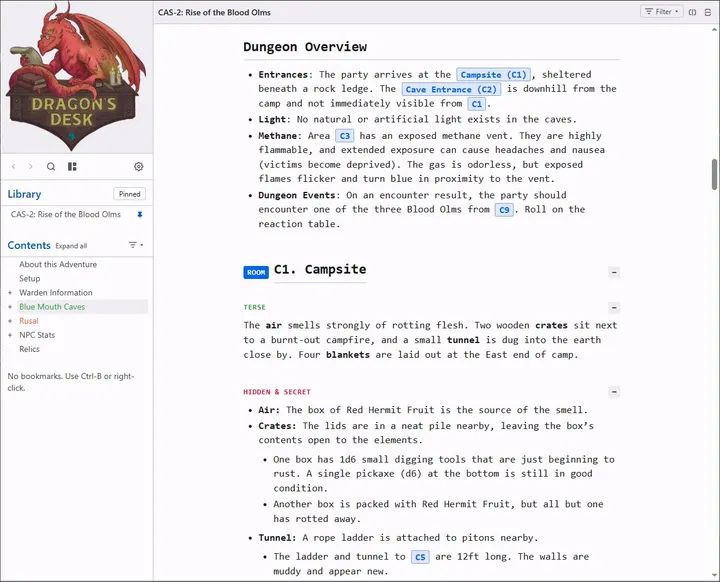Select Setup in Contents
This screenshot has height=582, width=720.
(30, 278)
